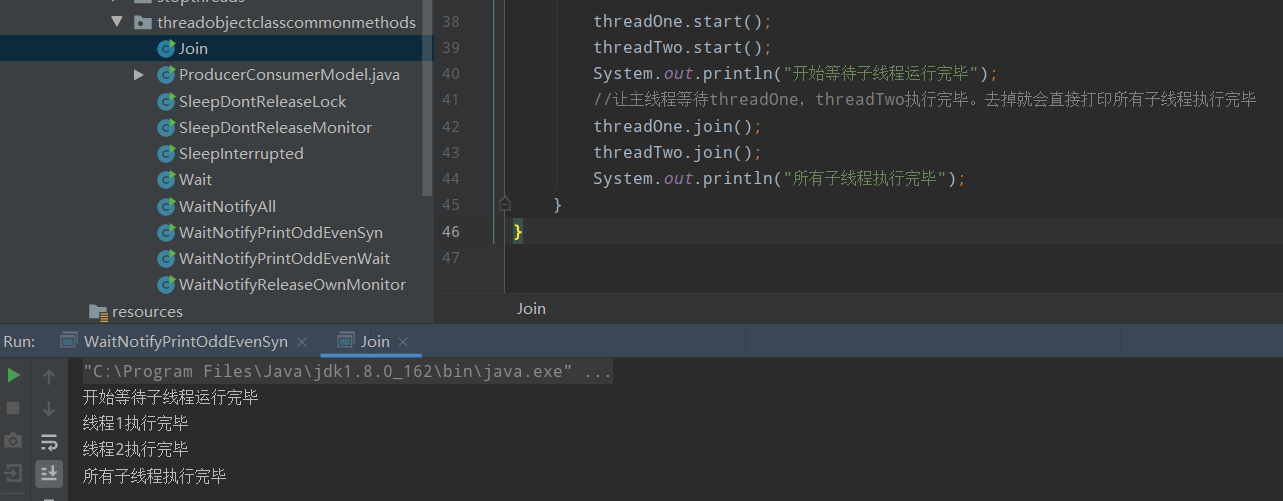This screenshot has width=1283, height=501.
Task: Click the up arrow in Run console toolbar
Action: (x=49, y=377)
